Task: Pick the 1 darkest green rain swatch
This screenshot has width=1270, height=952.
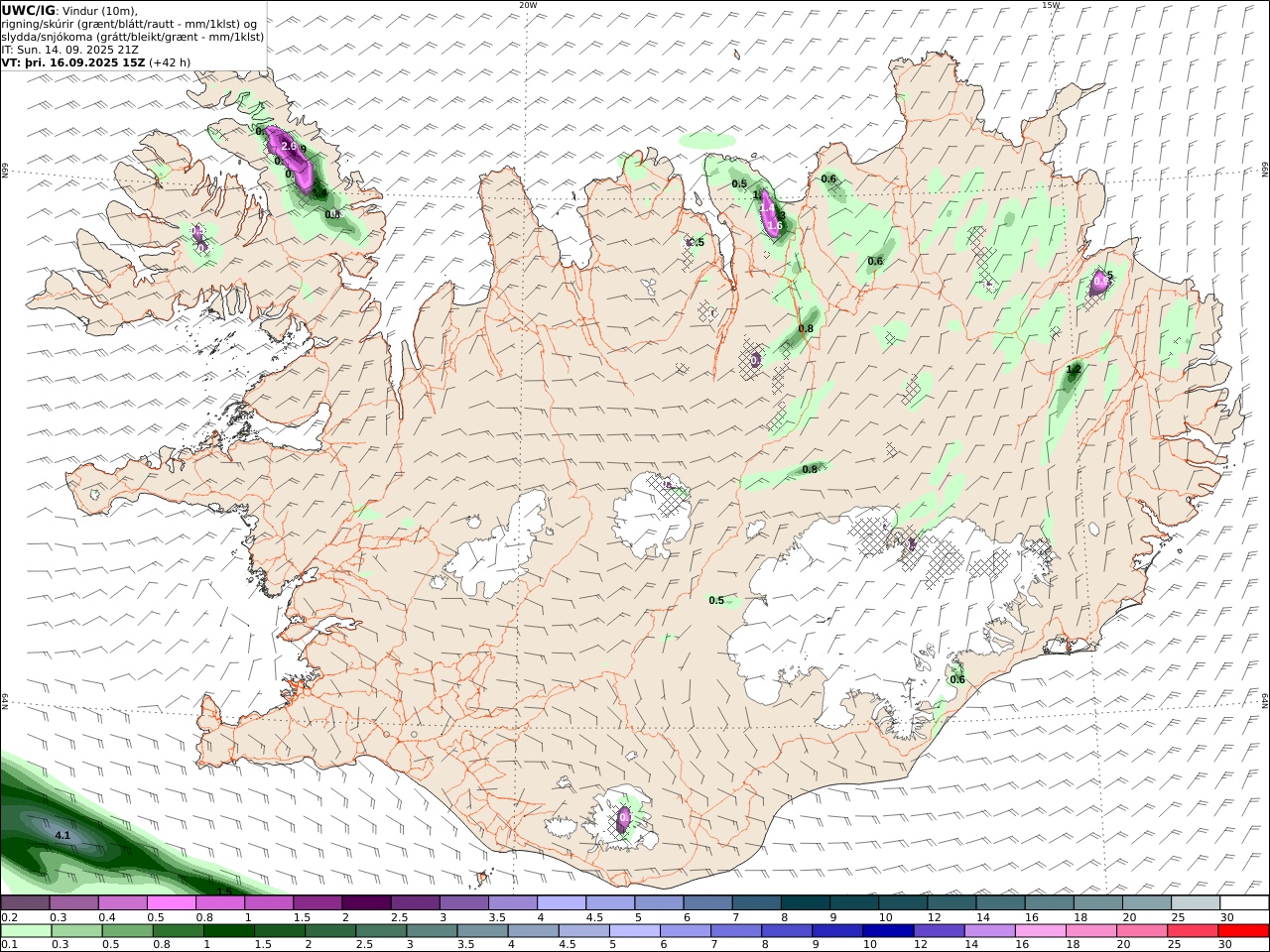Action: coord(228,931)
